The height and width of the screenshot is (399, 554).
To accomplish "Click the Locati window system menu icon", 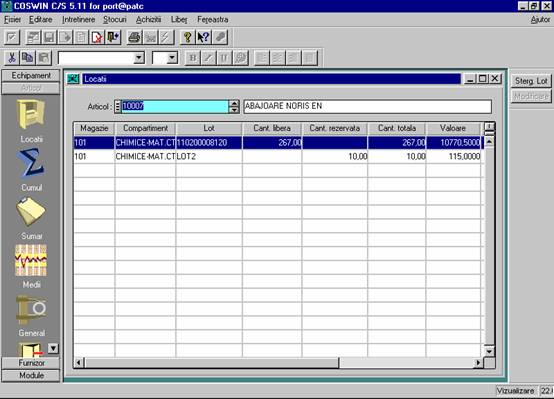I will (x=73, y=79).
